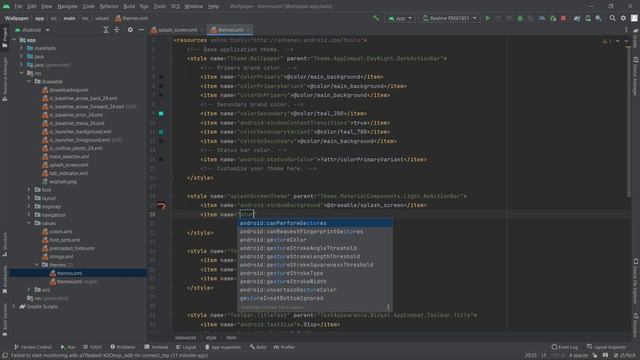Click Sync Project with Gradle Files icon
640x360 pixels.
tap(577, 18)
